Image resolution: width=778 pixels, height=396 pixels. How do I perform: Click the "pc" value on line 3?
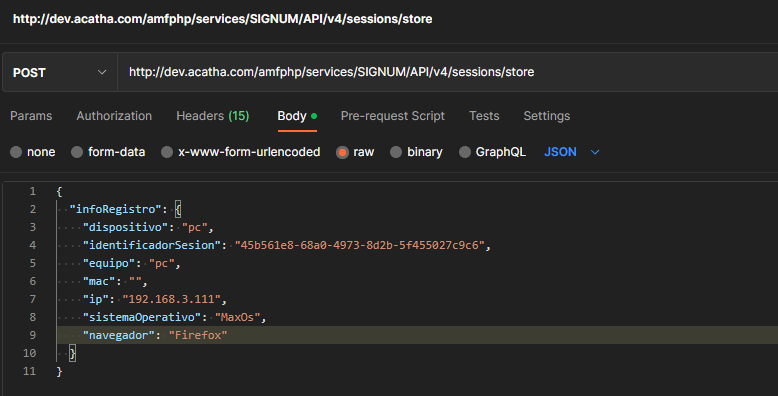click(x=194, y=227)
